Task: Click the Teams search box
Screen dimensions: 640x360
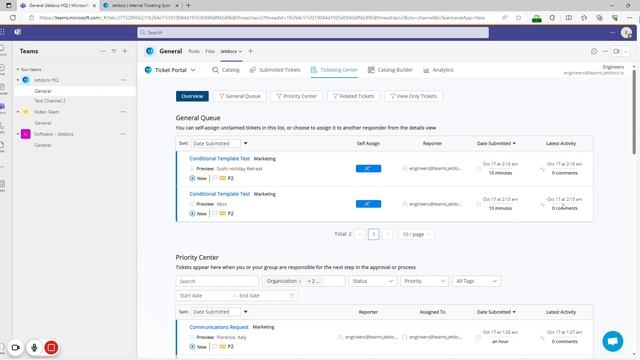Action: coord(313,32)
